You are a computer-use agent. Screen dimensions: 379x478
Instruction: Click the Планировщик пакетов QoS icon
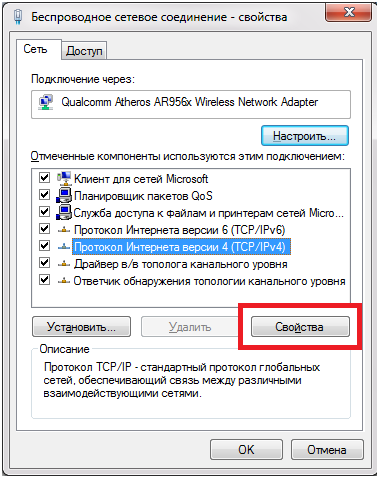64,195
